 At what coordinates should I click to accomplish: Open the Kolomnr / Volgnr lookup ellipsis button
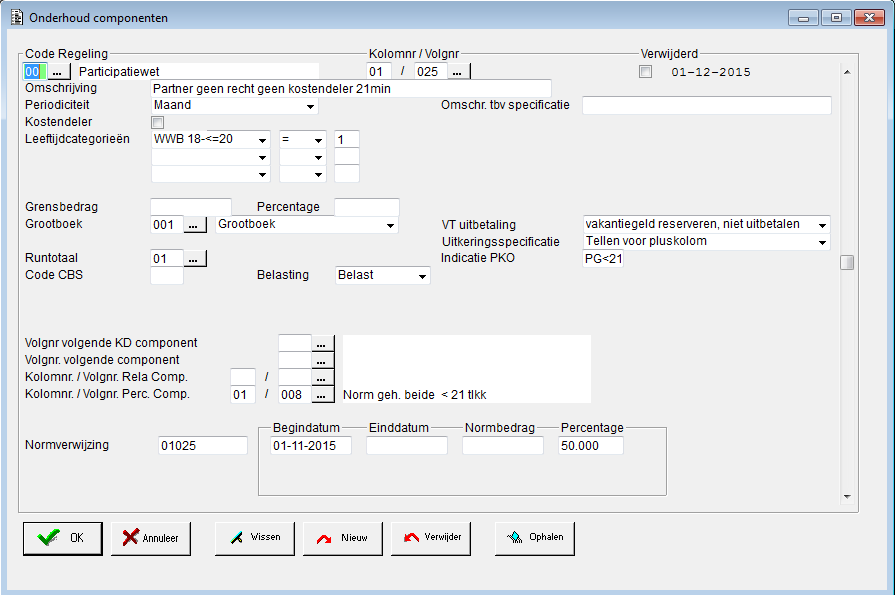[x=458, y=72]
